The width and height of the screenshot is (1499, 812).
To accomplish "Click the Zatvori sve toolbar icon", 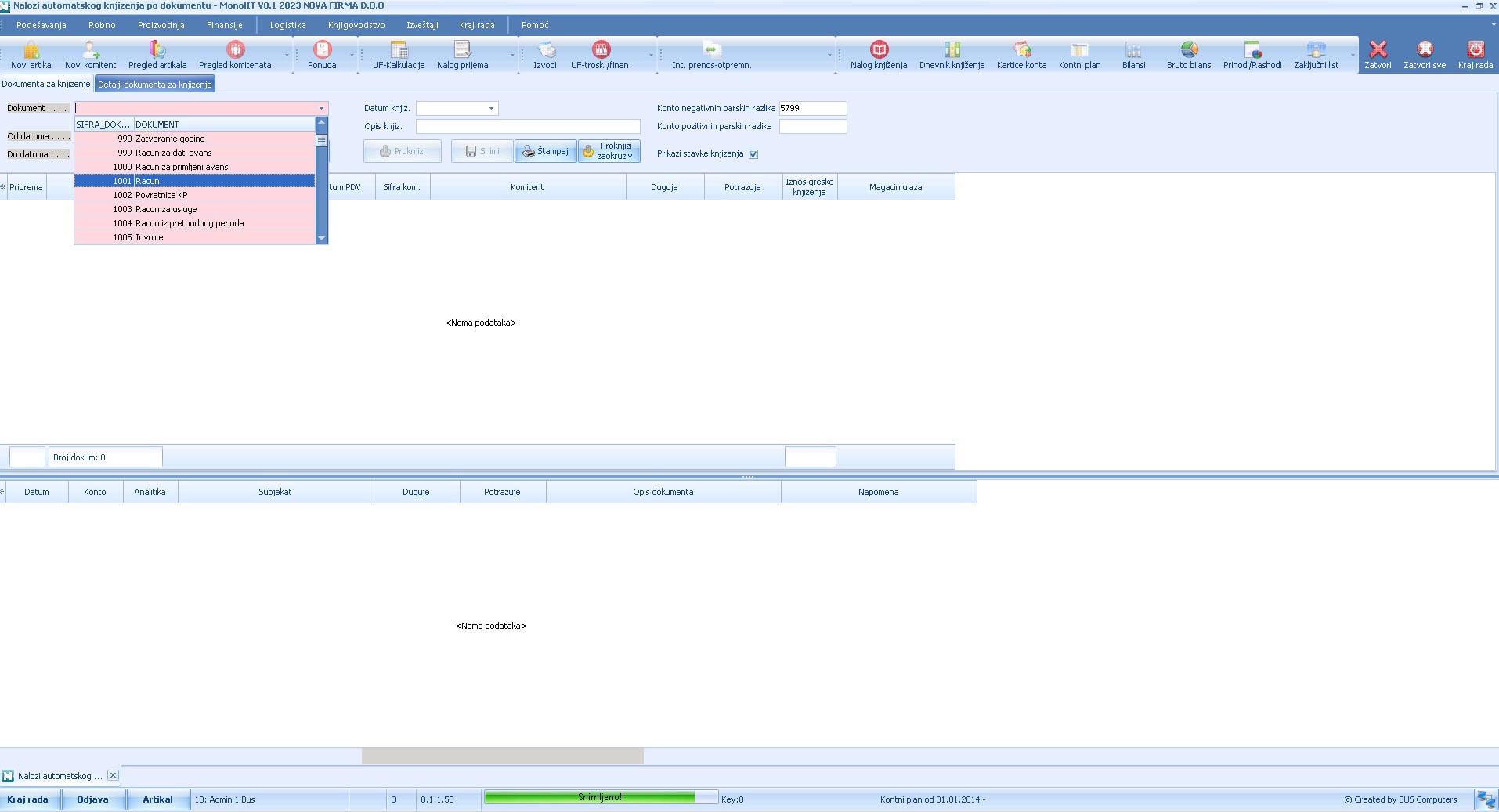I will 1425,55.
